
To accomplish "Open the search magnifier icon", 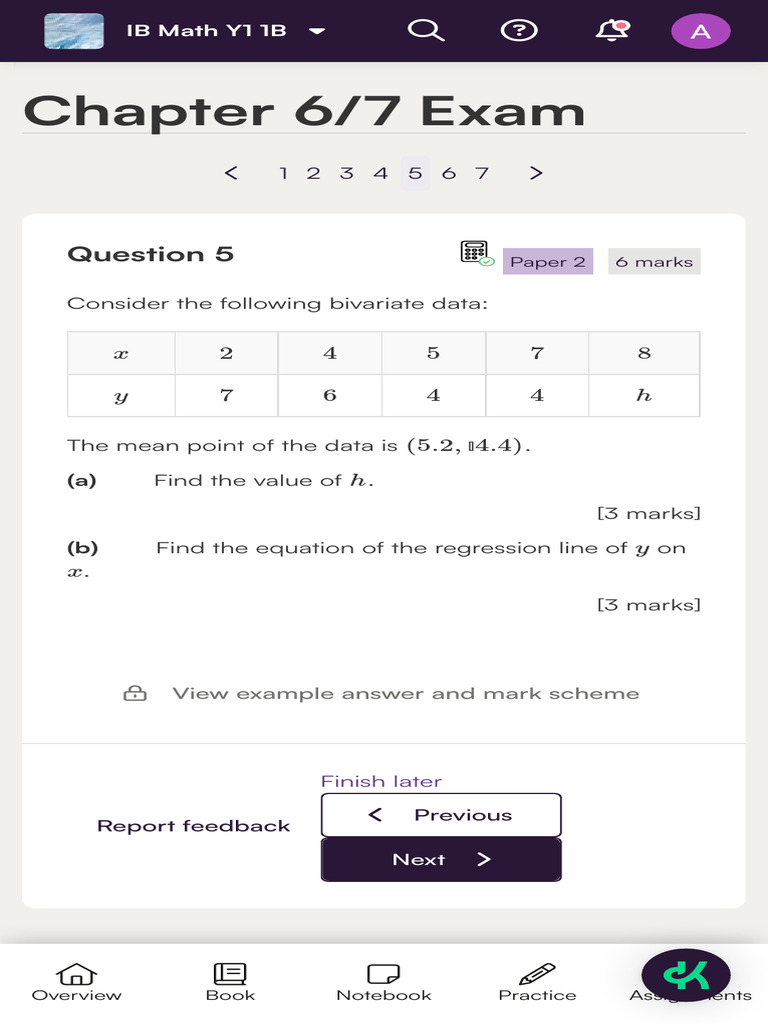I will [425, 31].
